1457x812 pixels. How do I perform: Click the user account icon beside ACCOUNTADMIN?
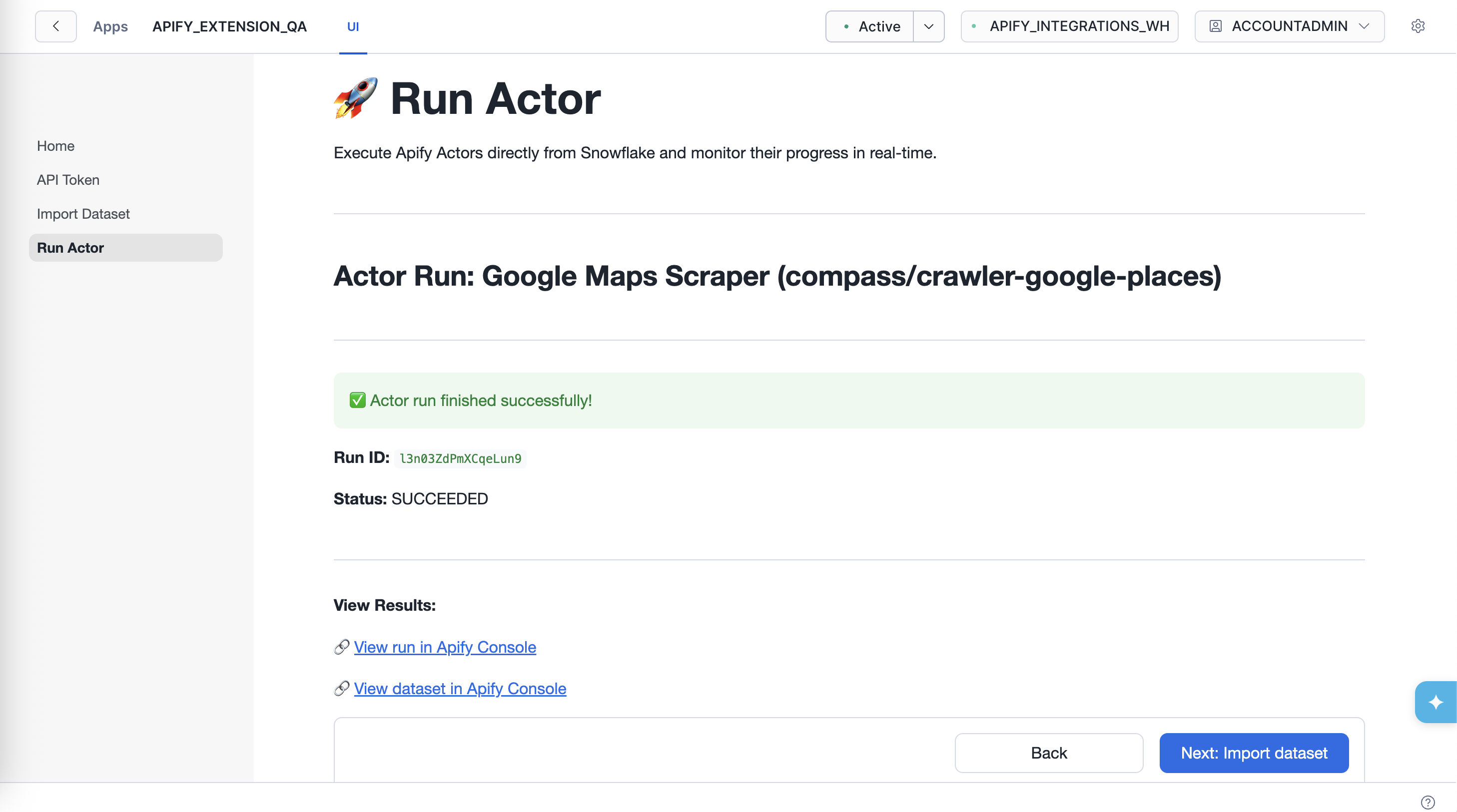tap(1215, 26)
